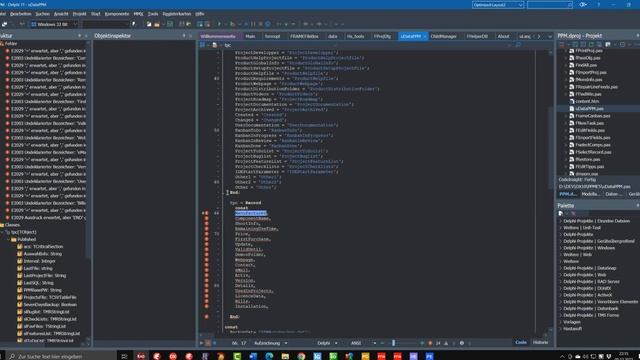Click the red error indicator in status bar
The height and width of the screenshot is (360, 640).
point(430,343)
